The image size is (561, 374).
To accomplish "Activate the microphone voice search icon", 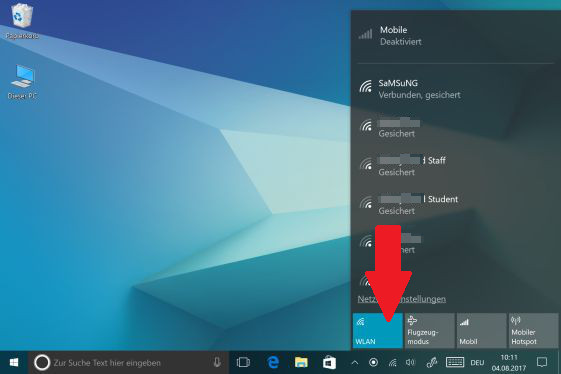I will click(x=217, y=363).
